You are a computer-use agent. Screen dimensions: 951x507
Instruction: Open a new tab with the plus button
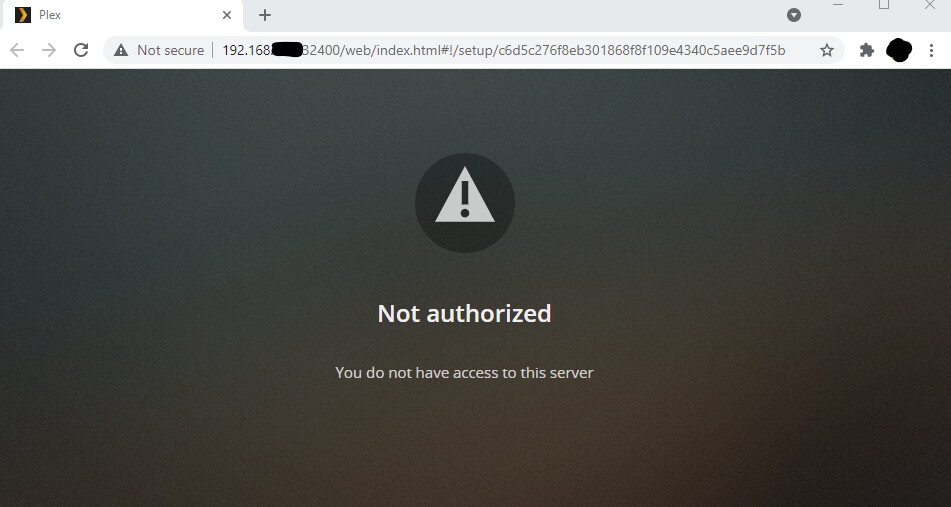point(264,15)
